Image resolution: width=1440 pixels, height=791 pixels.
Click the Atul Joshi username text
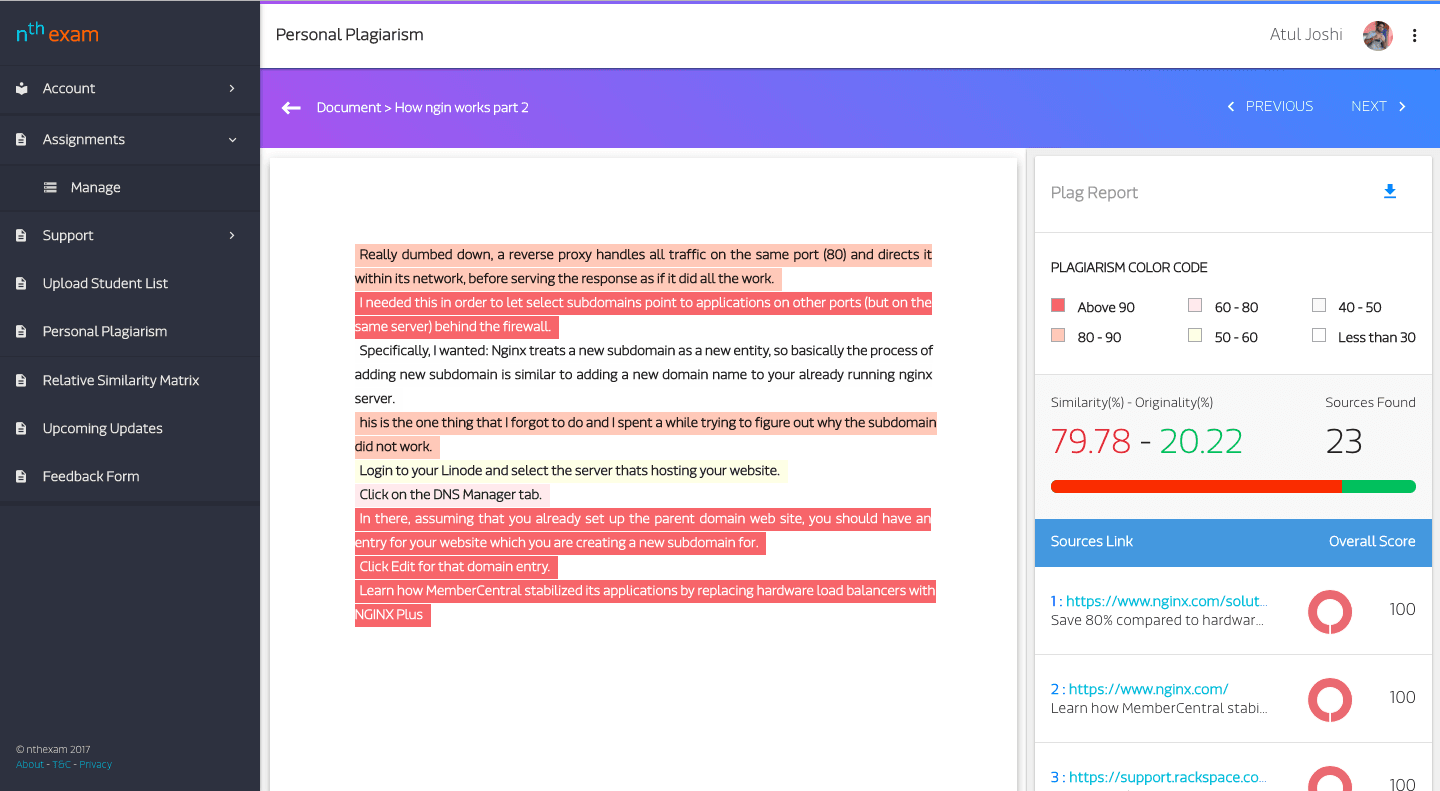[x=1306, y=35]
